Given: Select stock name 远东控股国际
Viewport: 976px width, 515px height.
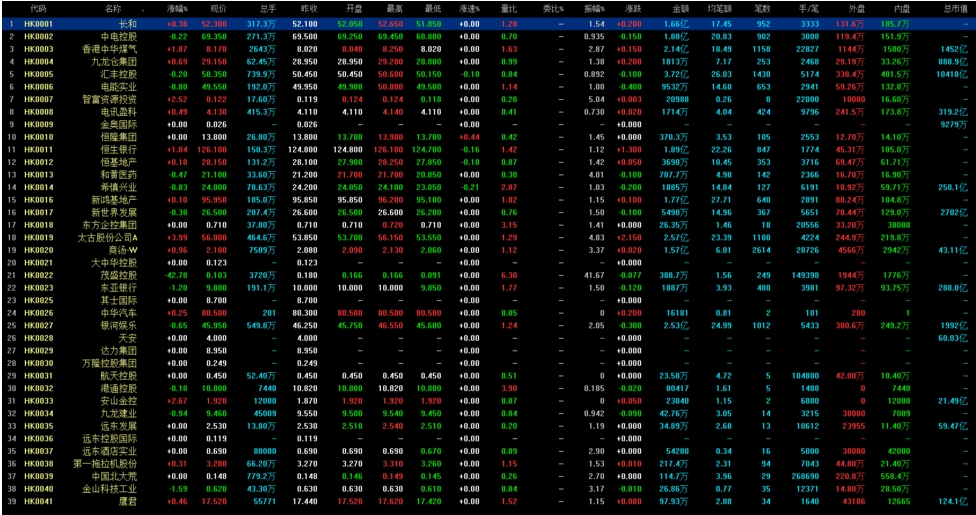Looking at the screenshot, I should (110, 438).
